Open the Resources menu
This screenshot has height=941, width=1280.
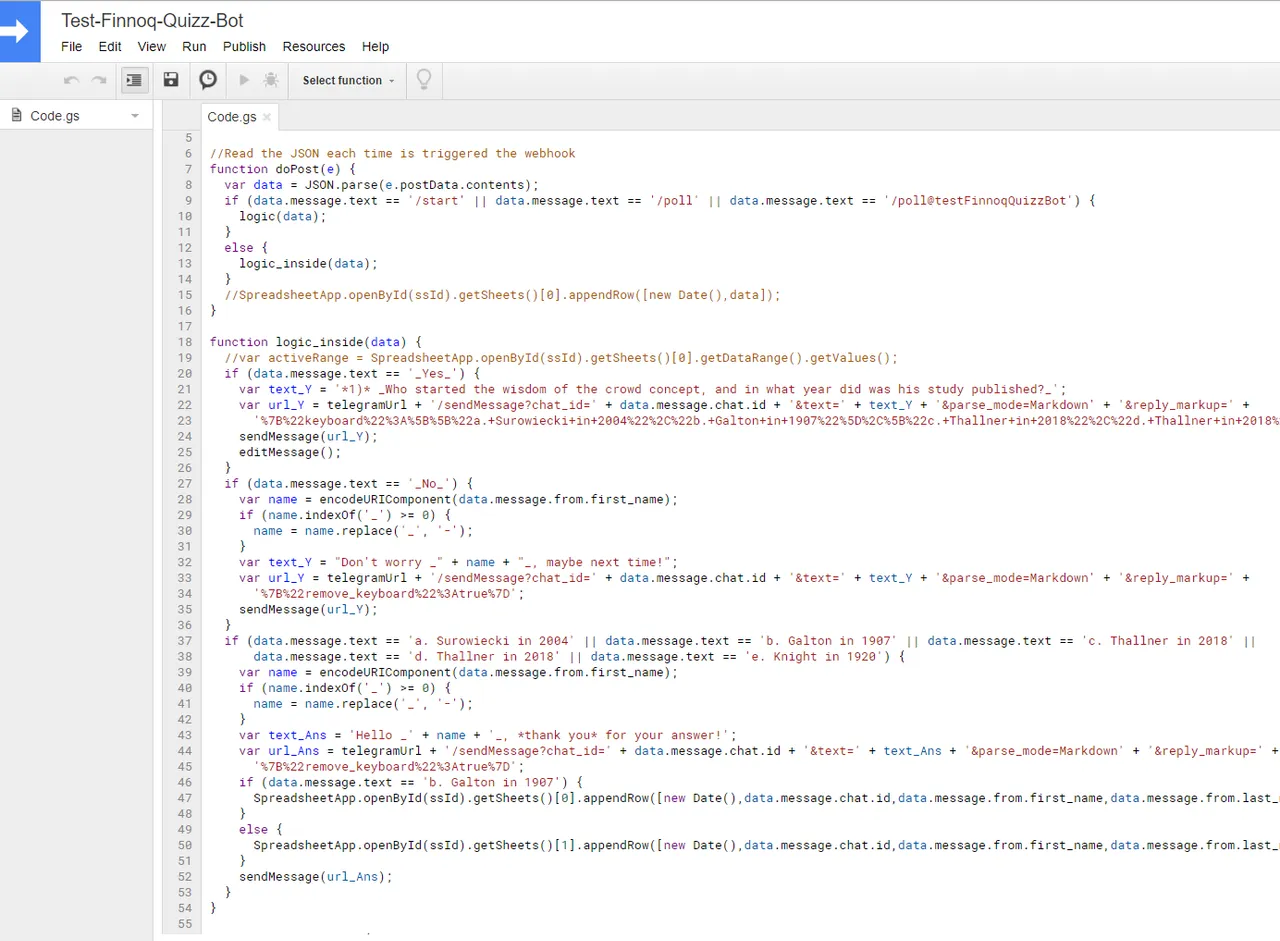[x=314, y=46]
